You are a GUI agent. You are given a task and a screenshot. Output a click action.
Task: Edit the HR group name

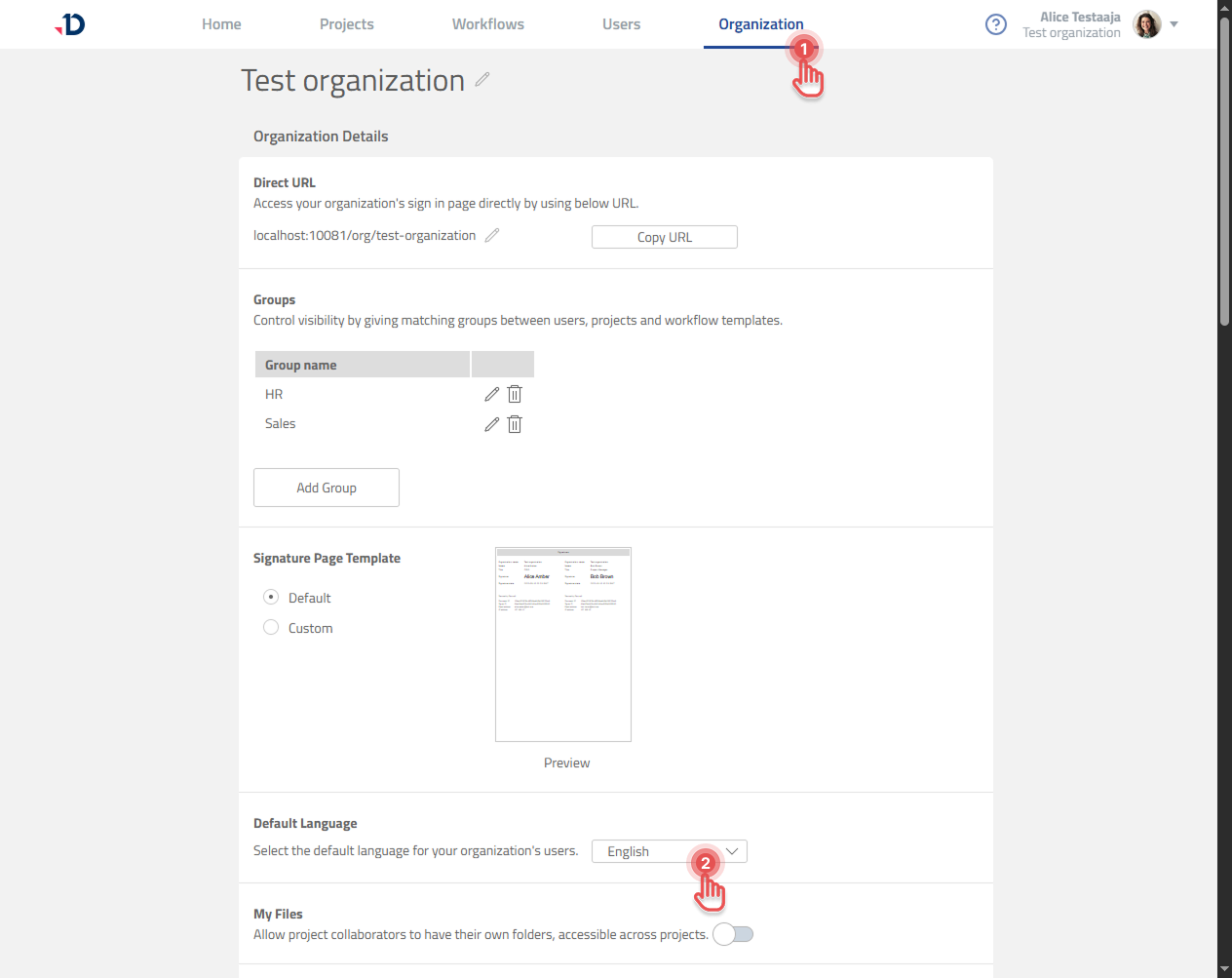click(491, 394)
